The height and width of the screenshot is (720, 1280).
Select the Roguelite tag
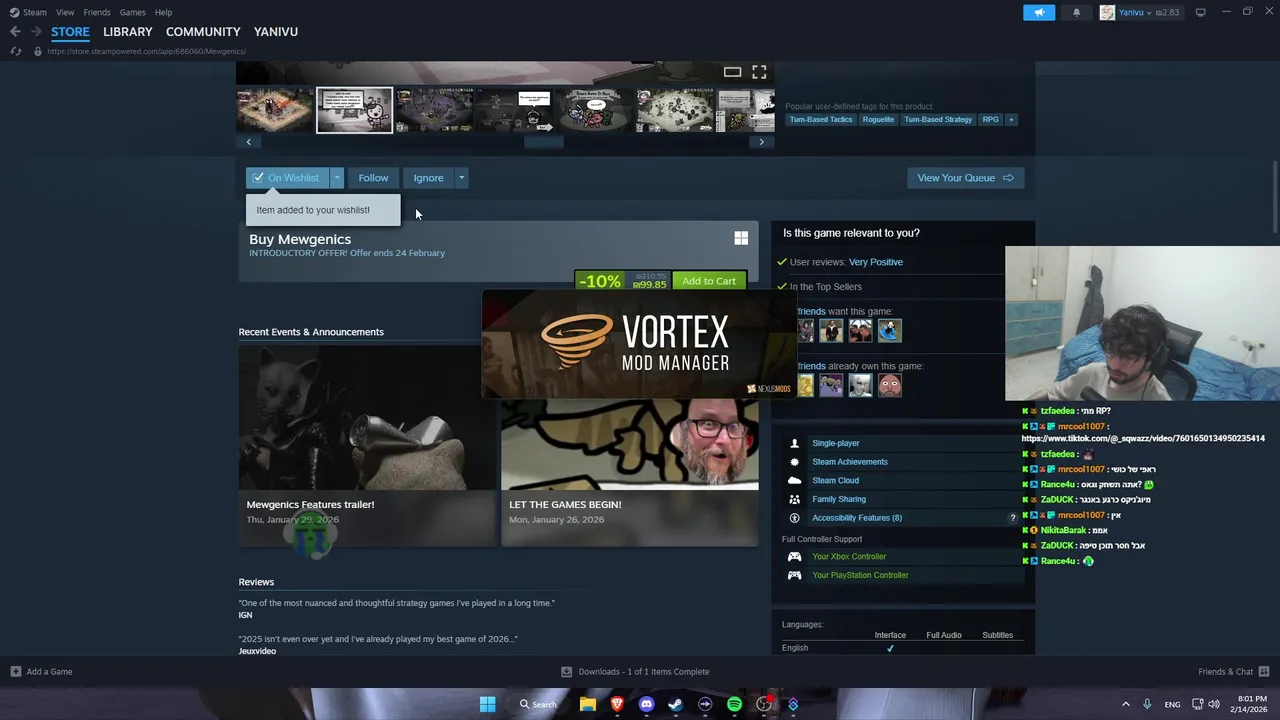pyautogui.click(x=878, y=119)
